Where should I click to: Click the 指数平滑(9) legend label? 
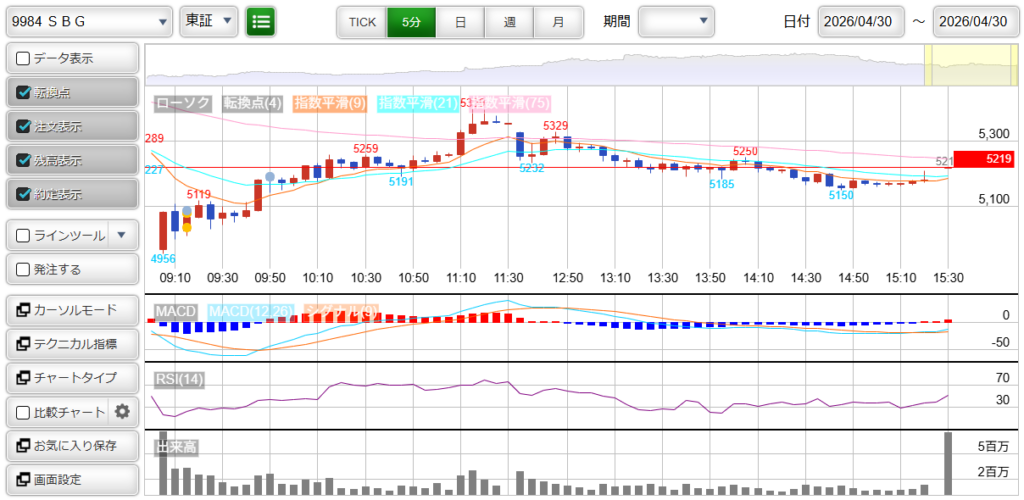coord(331,103)
